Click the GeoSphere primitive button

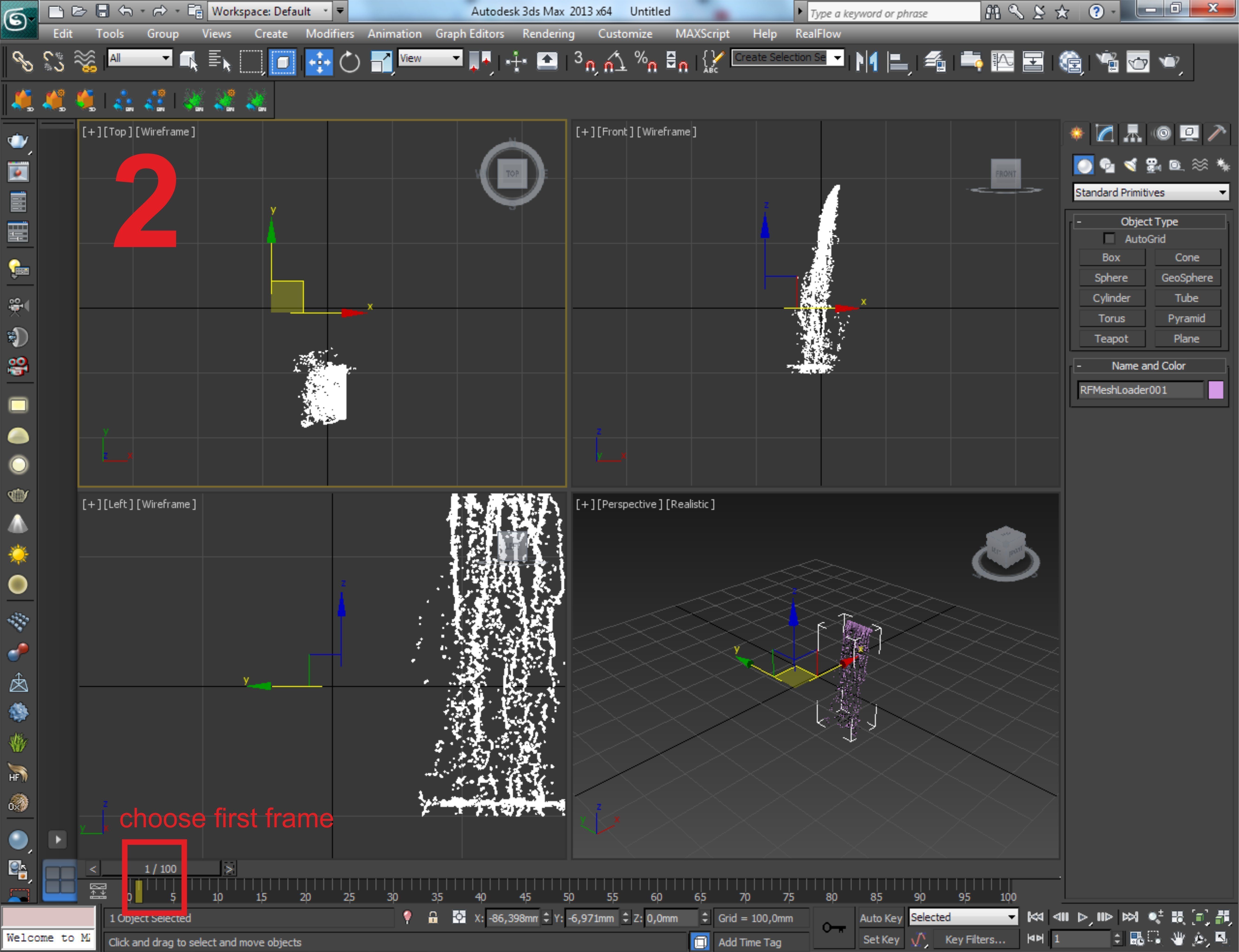pyautogui.click(x=1187, y=278)
